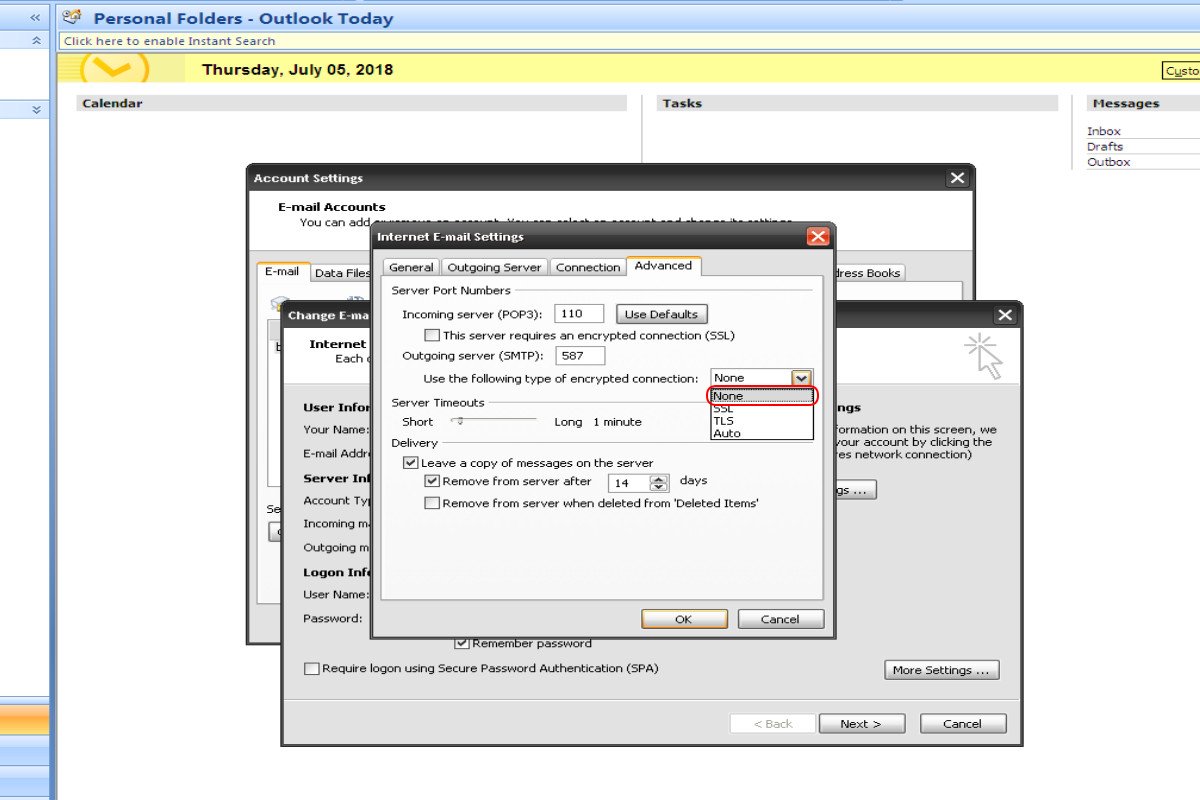Open Drafts from the Messages list
1200x800 pixels.
click(x=1105, y=146)
